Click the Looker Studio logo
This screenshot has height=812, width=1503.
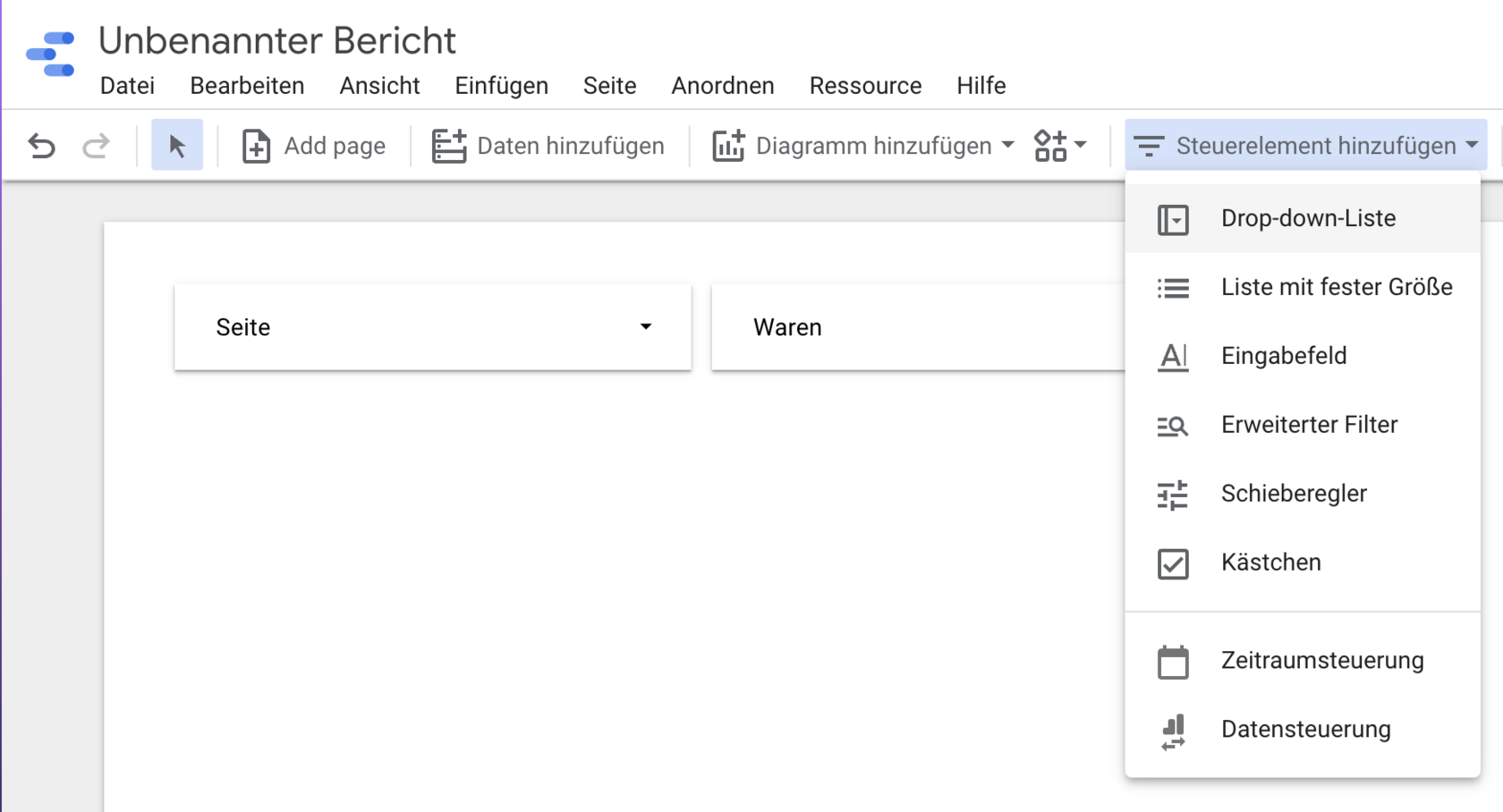pyautogui.click(x=51, y=55)
